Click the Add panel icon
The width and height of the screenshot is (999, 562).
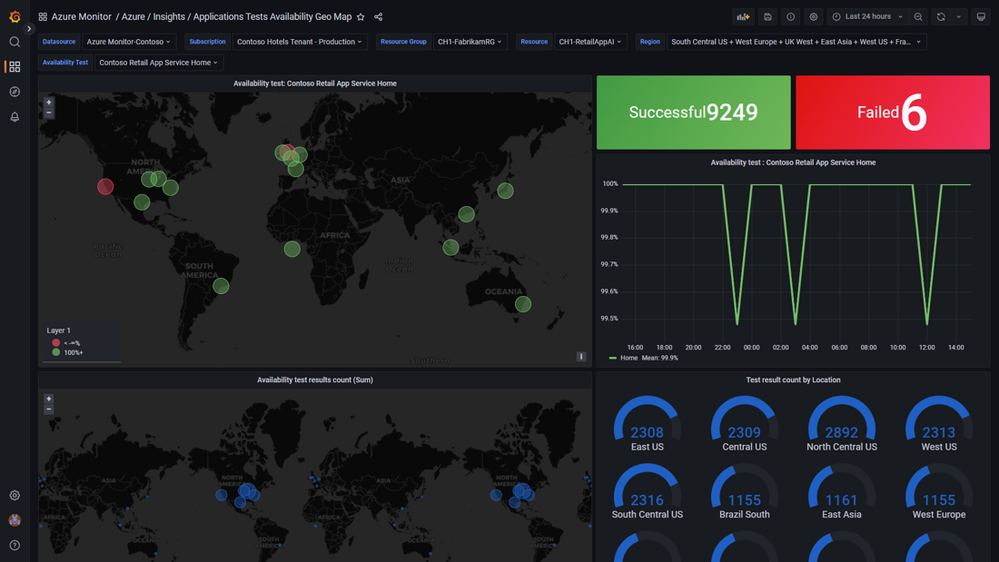pyautogui.click(x=743, y=17)
